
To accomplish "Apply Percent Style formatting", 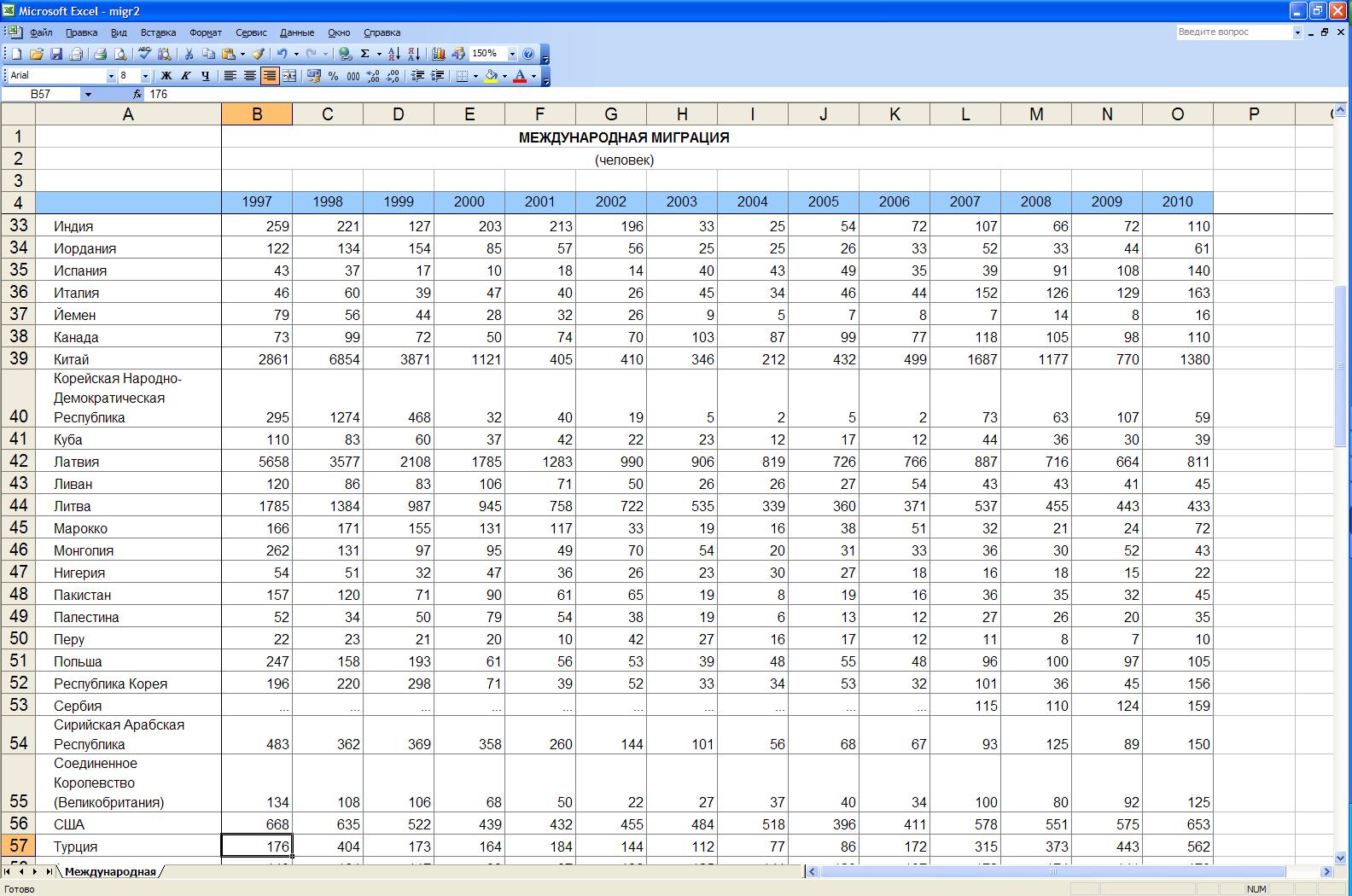I will click(333, 76).
